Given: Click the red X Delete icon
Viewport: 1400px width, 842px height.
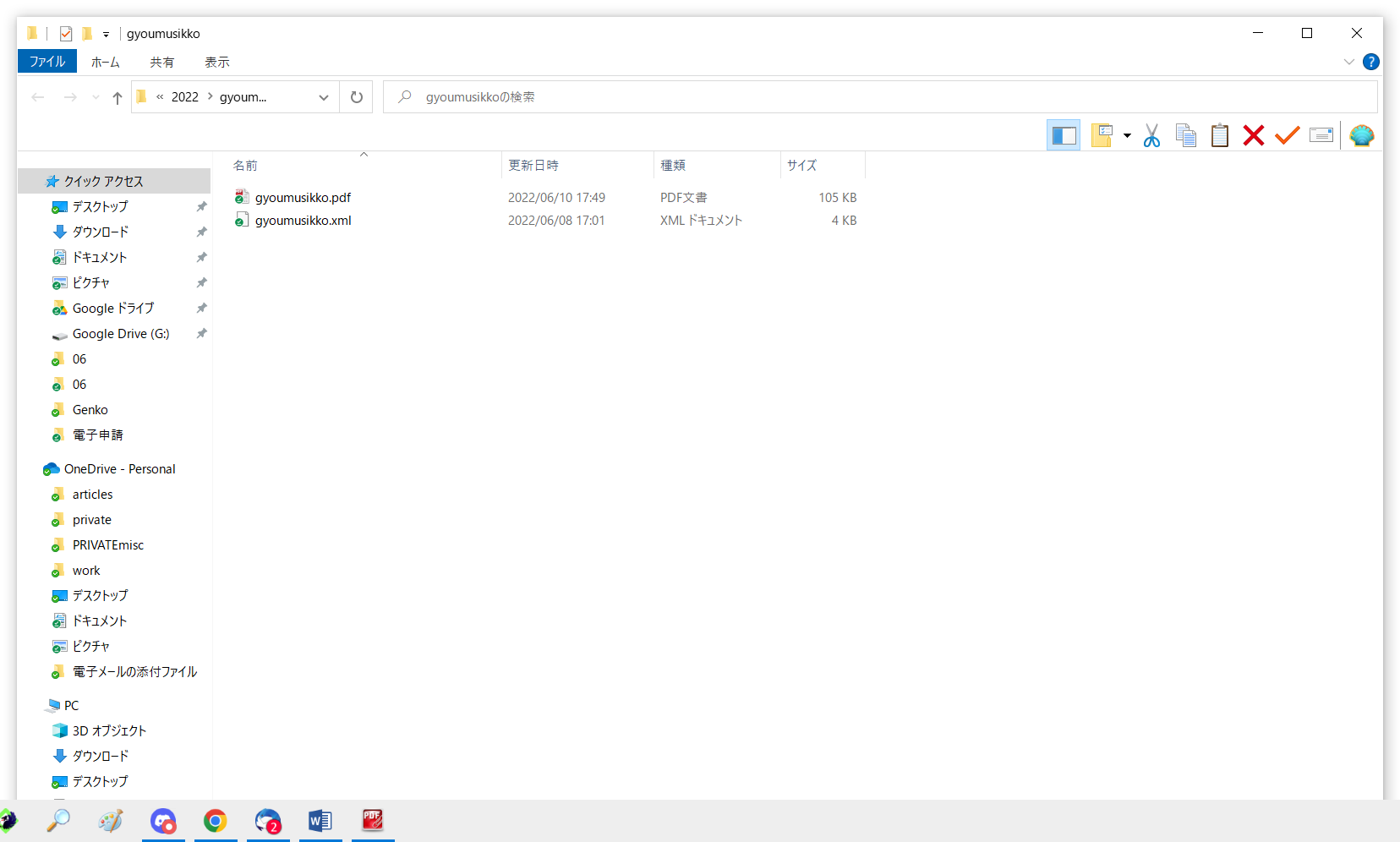Looking at the screenshot, I should click(x=1253, y=135).
